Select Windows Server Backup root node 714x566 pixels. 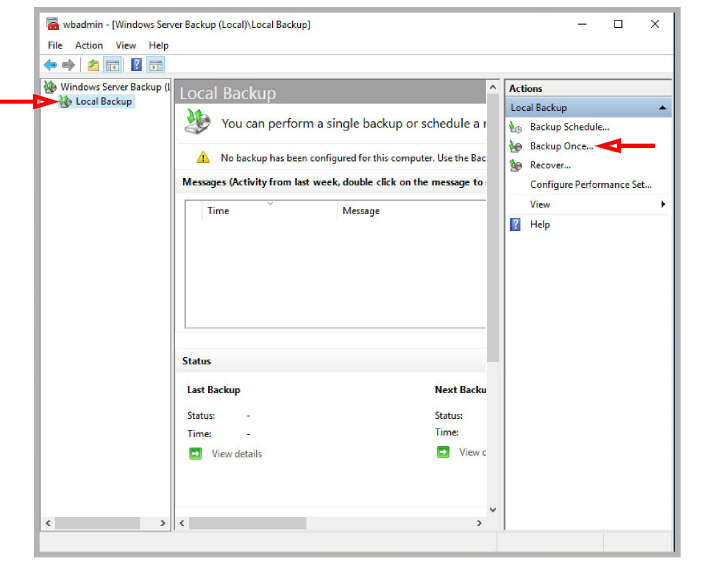[x=115, y=87]
